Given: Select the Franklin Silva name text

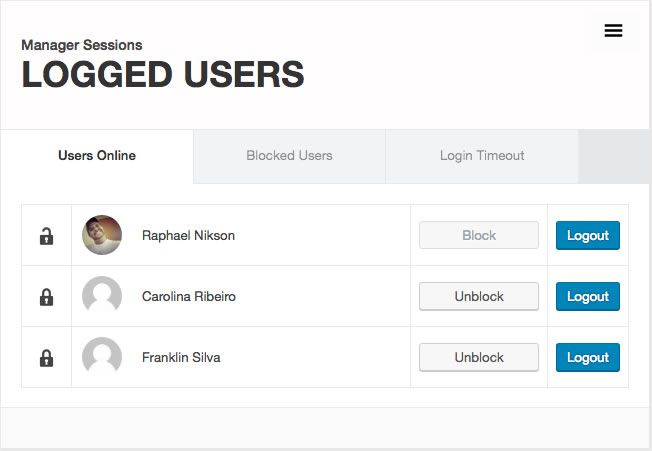Looking at the screenshot, I should coord(181,357).
